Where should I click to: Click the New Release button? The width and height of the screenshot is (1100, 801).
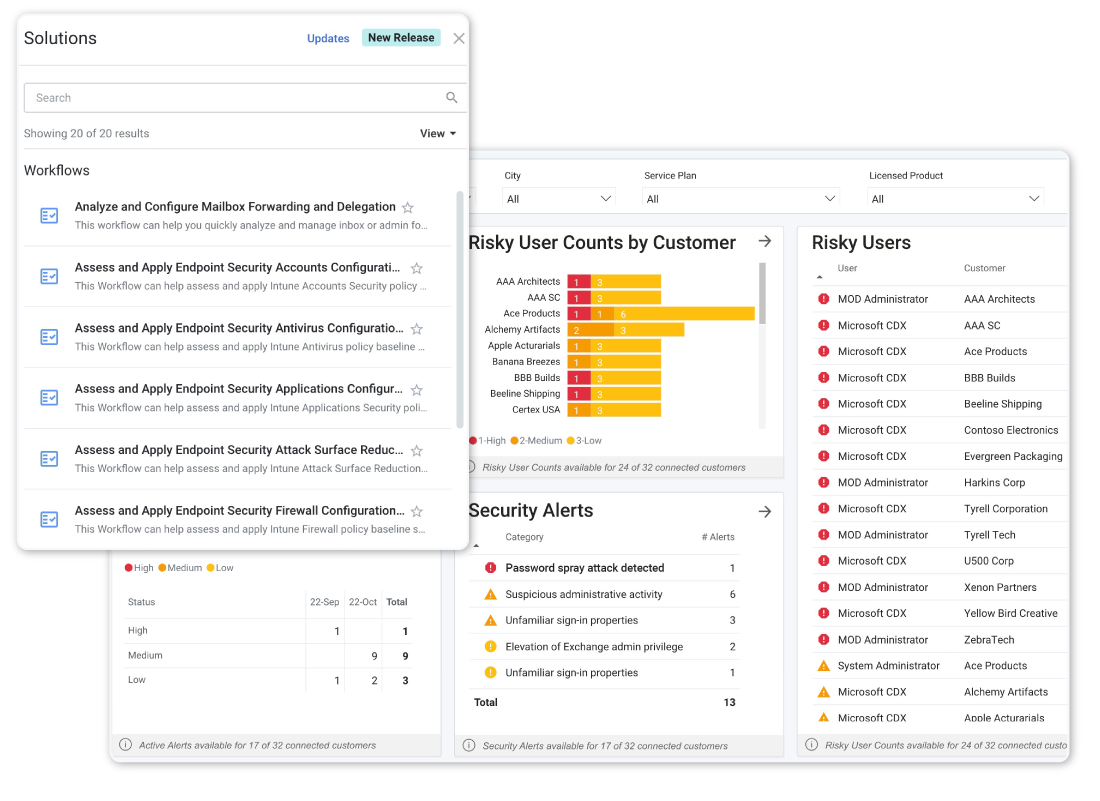pyautogui.click(x=401, y=38)
